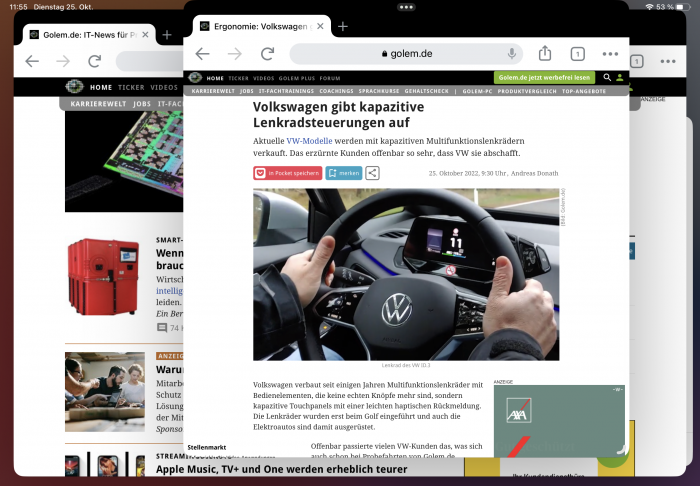Open KARRIEREWELT in back window subnav
This screenshot has height=486, width=700.
click(x=98, y=104)
